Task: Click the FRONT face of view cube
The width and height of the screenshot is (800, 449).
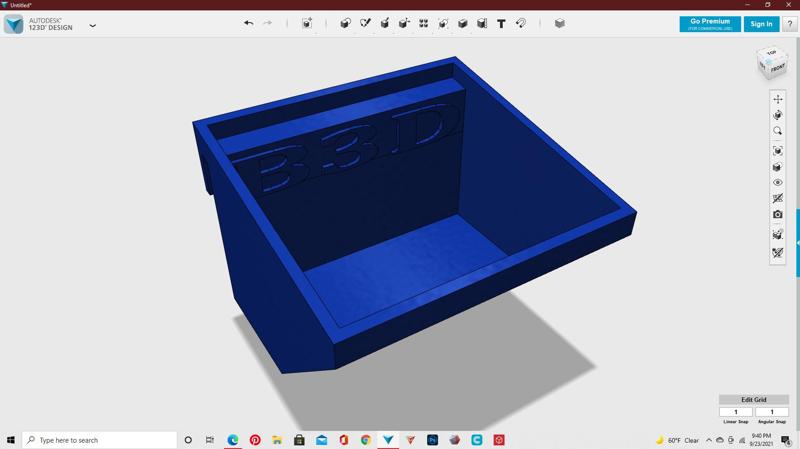Action: (778, 68)
